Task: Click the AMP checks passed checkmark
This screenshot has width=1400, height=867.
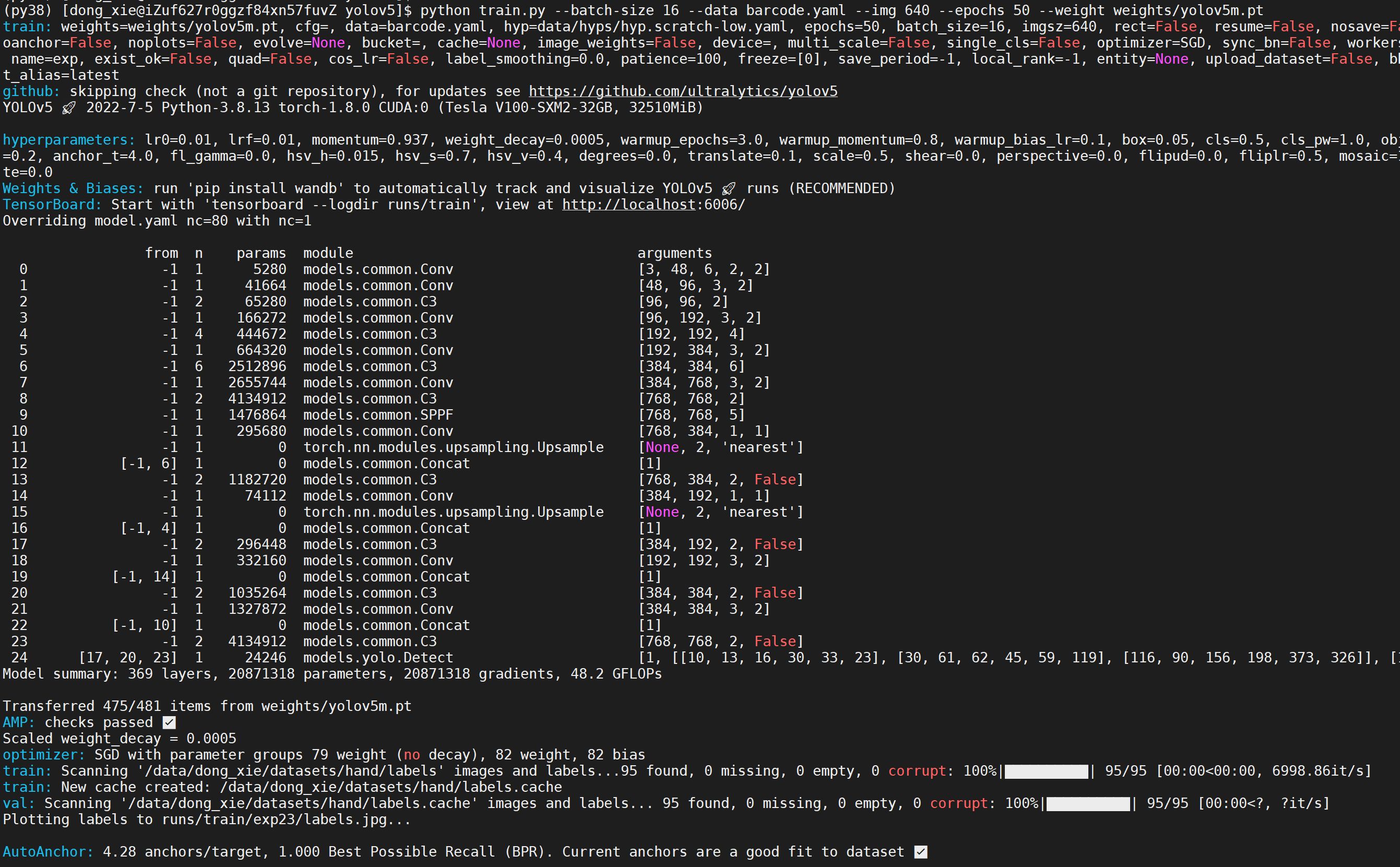Action: click(x=169, y=722)
